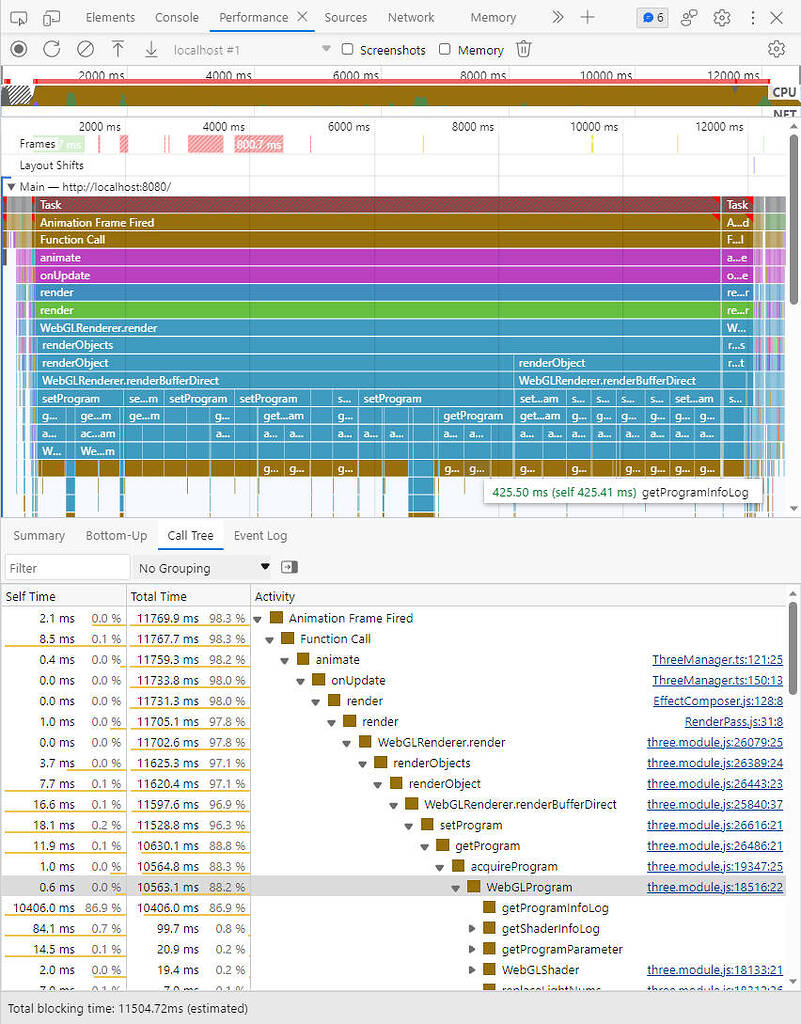Open DevTools settings gear in top bar
The image size is (801, 1024).
coord(721,17)
